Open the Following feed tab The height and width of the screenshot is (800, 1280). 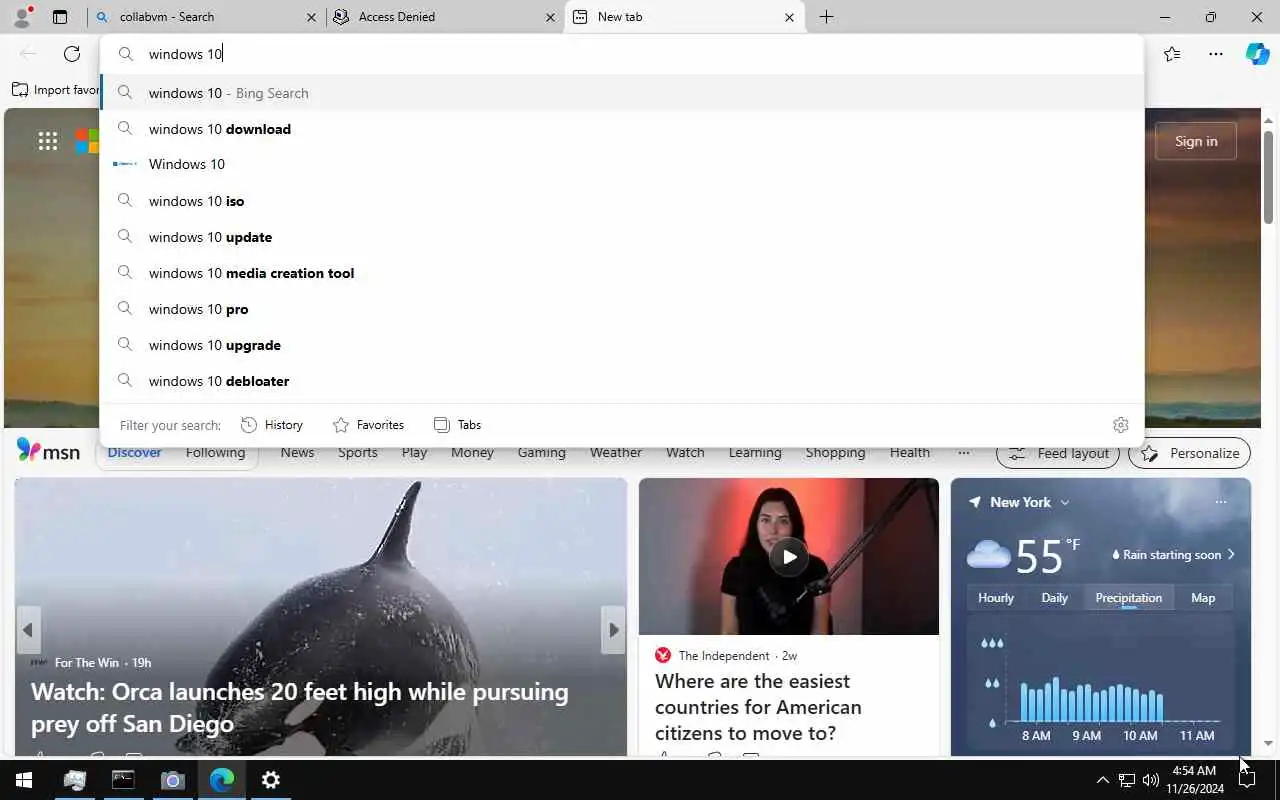click(x=215, y=453)
